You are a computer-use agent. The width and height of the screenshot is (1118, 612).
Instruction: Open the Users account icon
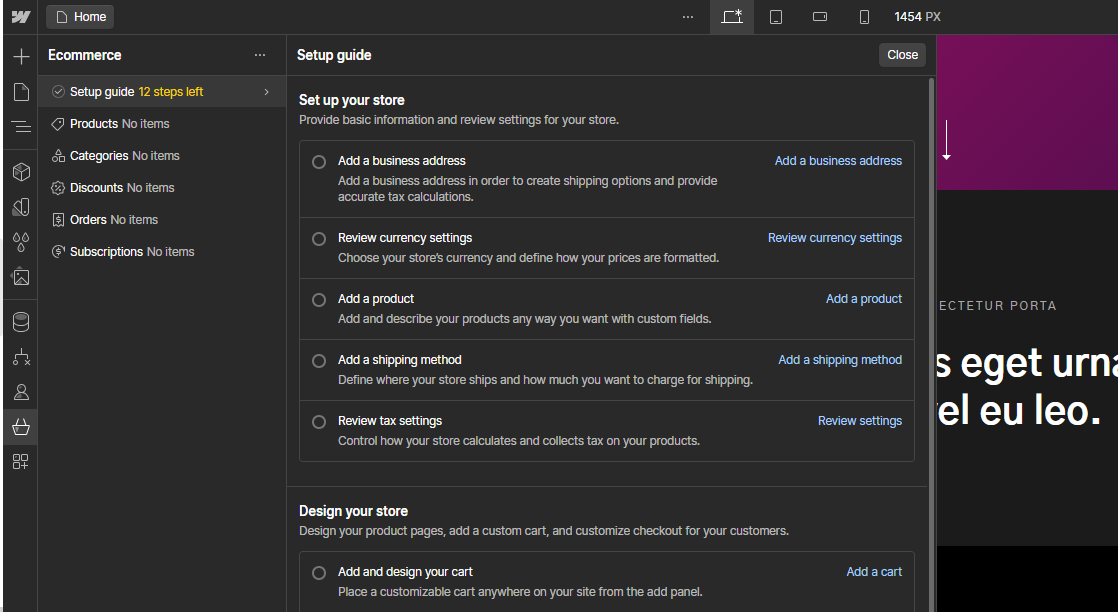point(20,392)
